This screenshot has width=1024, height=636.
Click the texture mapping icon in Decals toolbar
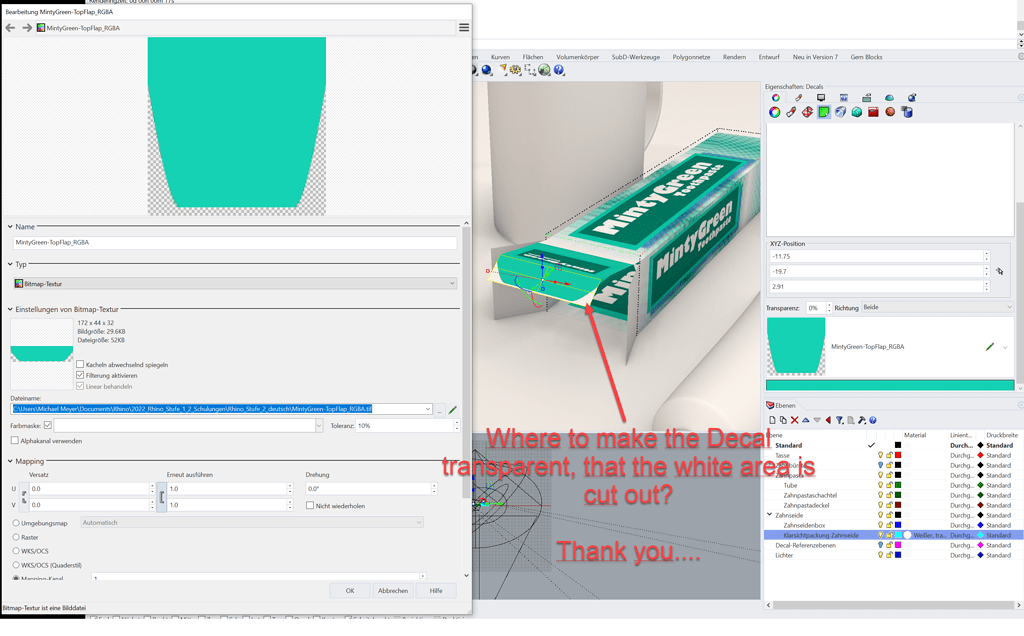click(839, 112)
